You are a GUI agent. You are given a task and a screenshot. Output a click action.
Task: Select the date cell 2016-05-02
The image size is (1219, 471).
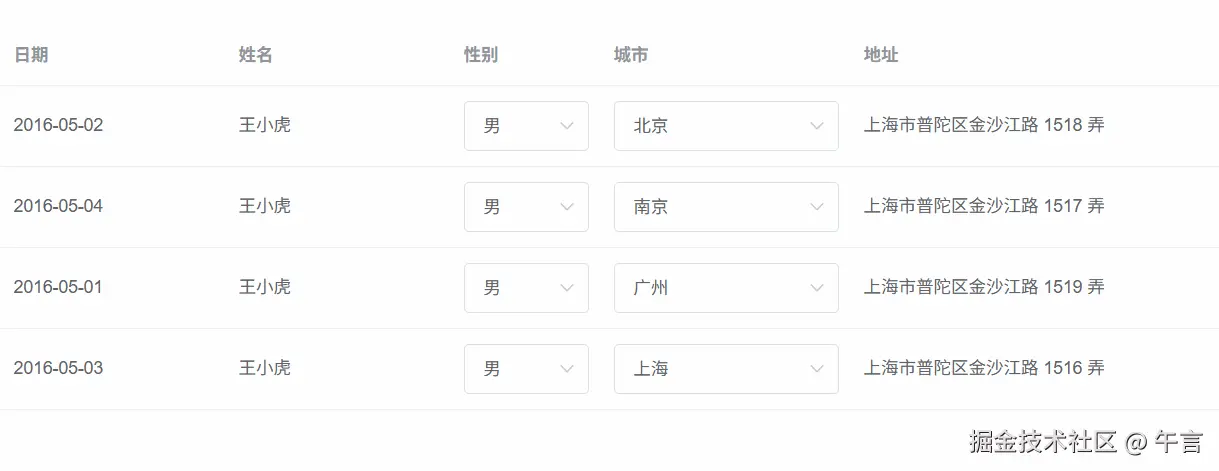[x=58, y=125]
